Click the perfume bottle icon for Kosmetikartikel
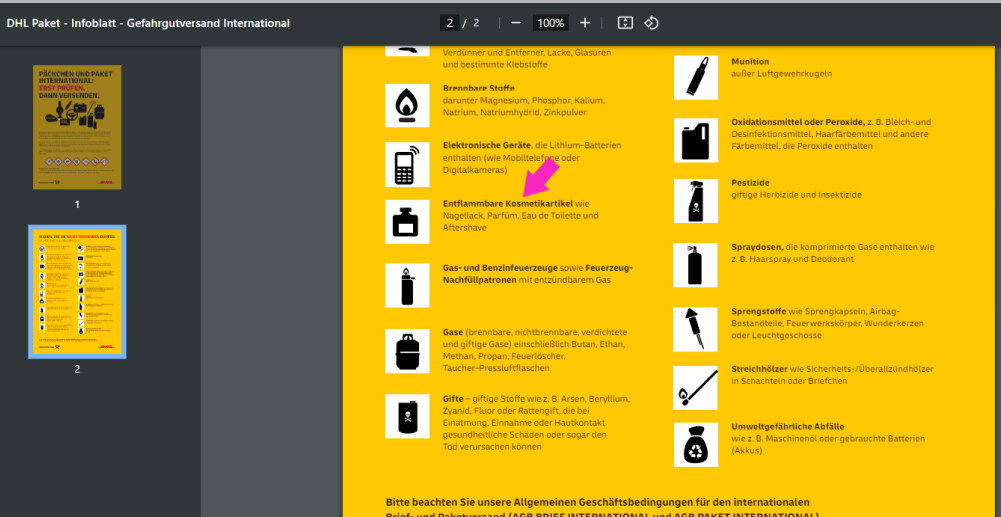1001x517 pixels. click(407, 221)
